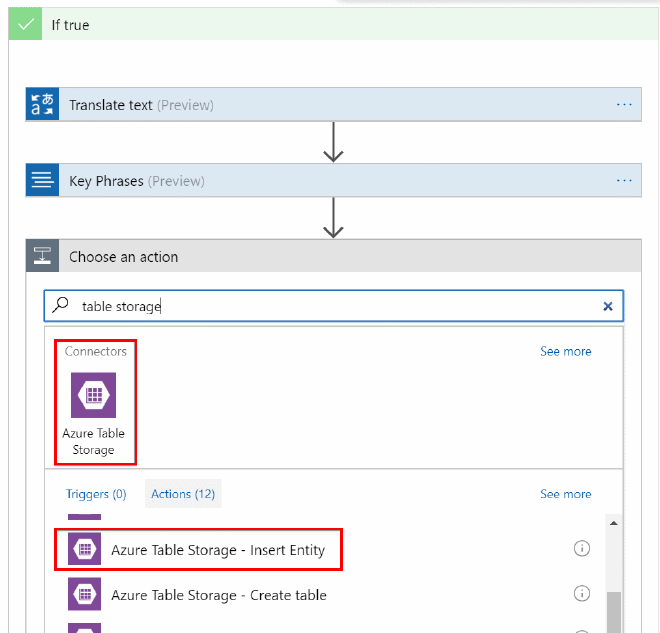Click the search magnifier icon
The width and height of the screenshot is (660, 633).
tap(60, 305)
